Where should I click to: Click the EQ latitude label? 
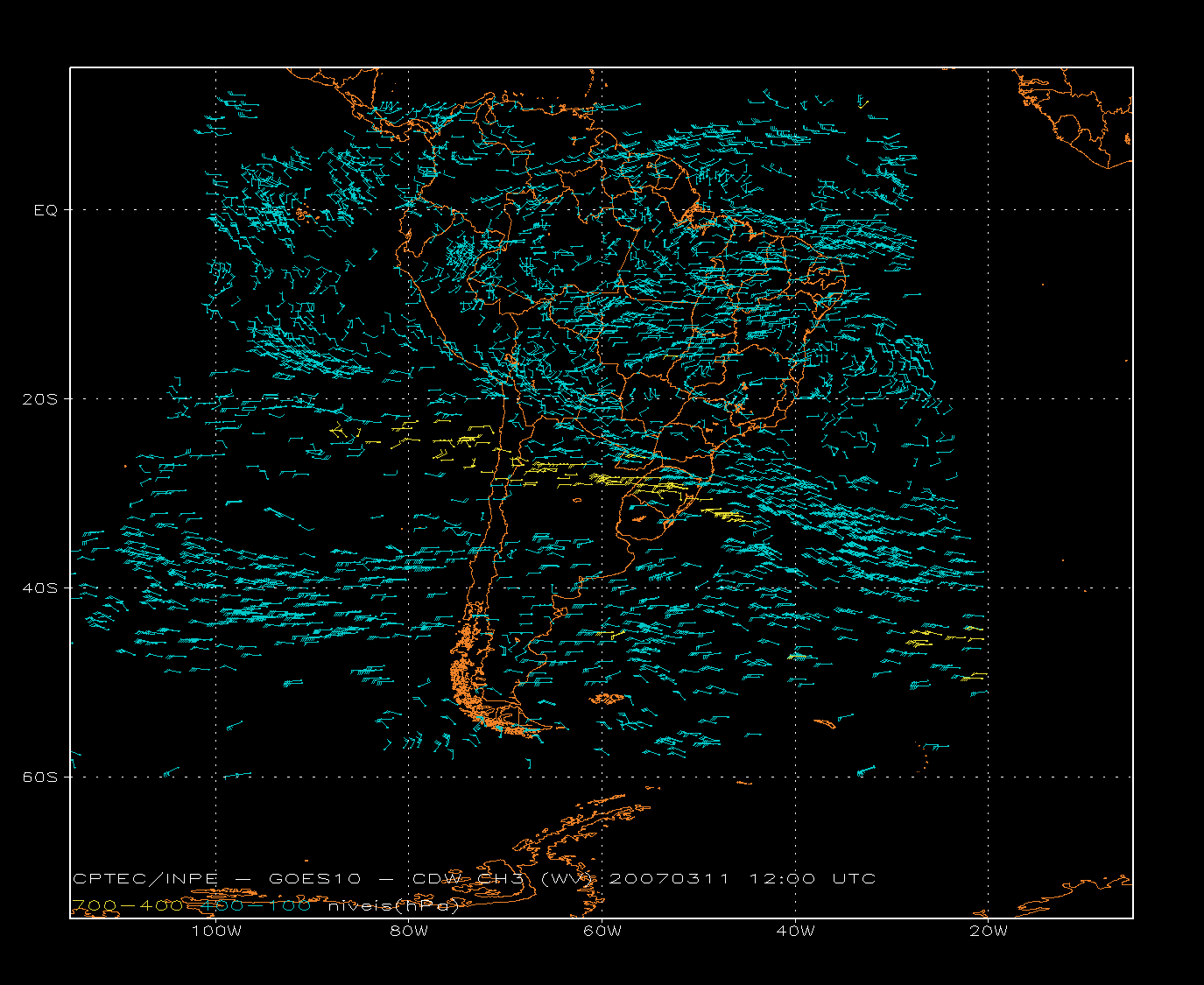tap(46, 210)
